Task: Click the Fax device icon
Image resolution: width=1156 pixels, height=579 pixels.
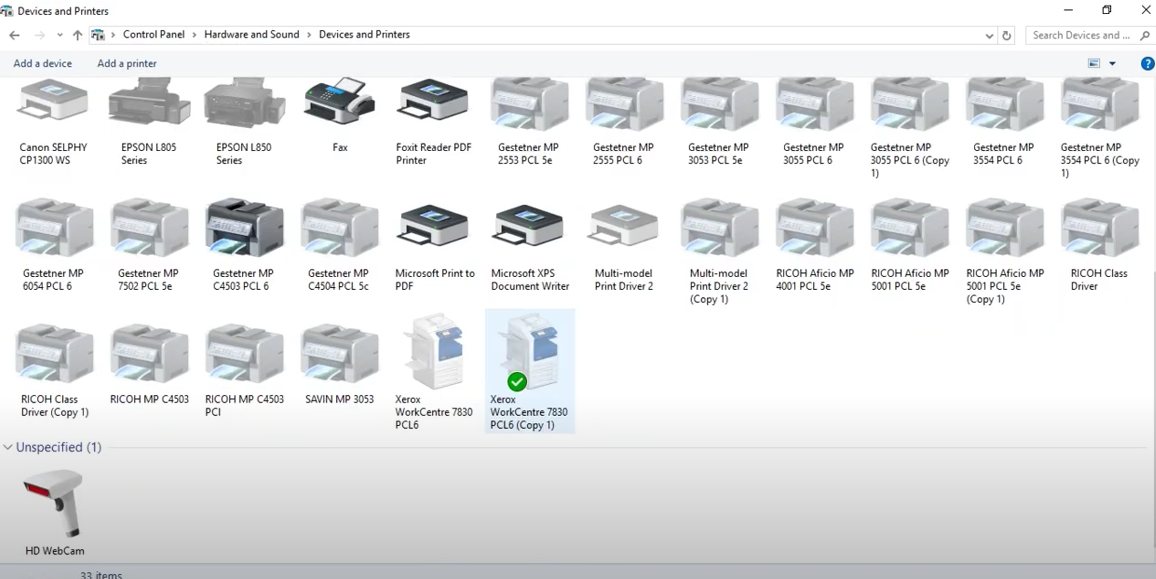Action: [340, 105]
